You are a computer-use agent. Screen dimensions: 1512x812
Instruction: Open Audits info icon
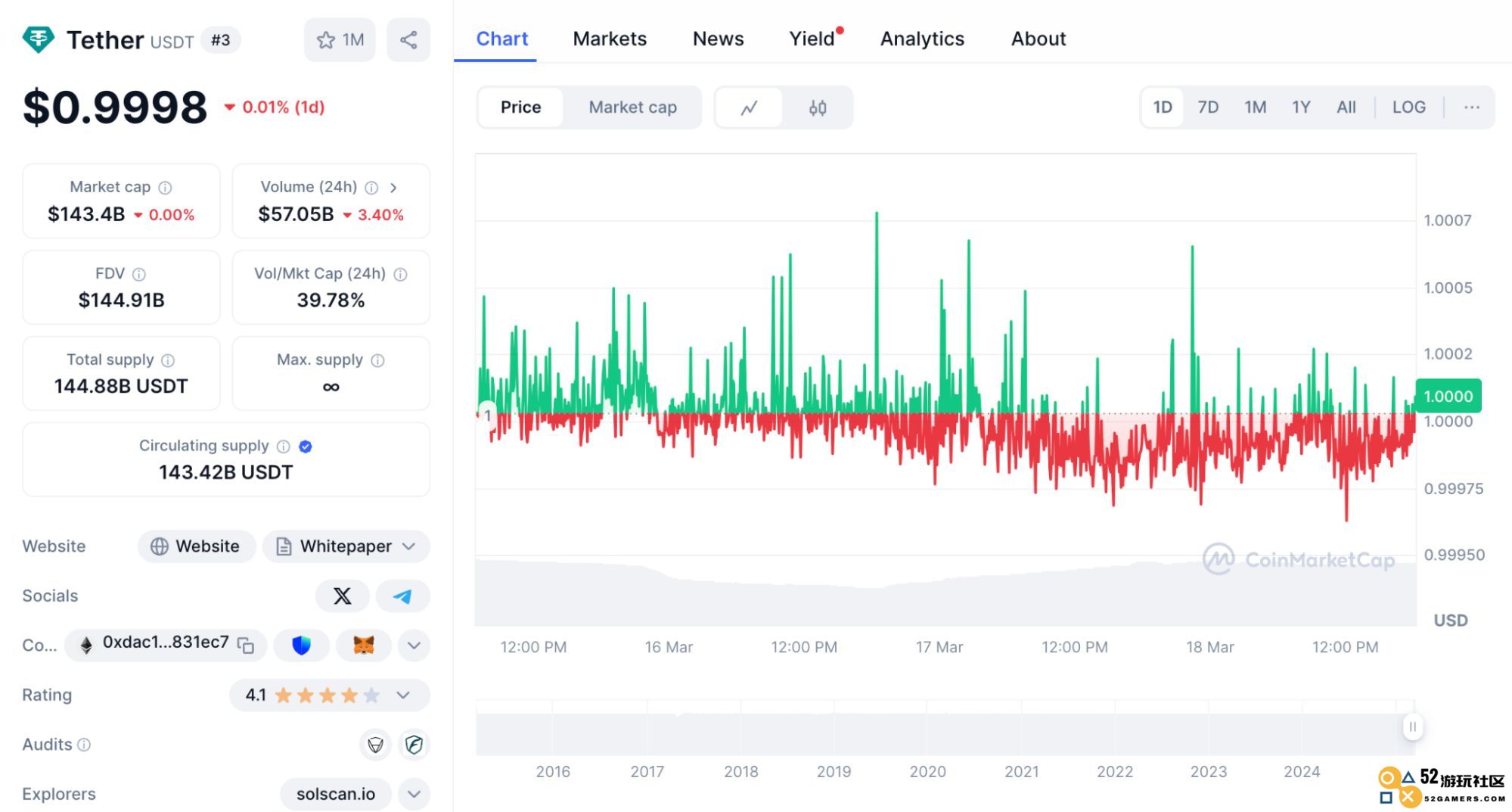(x=85, y=745)
